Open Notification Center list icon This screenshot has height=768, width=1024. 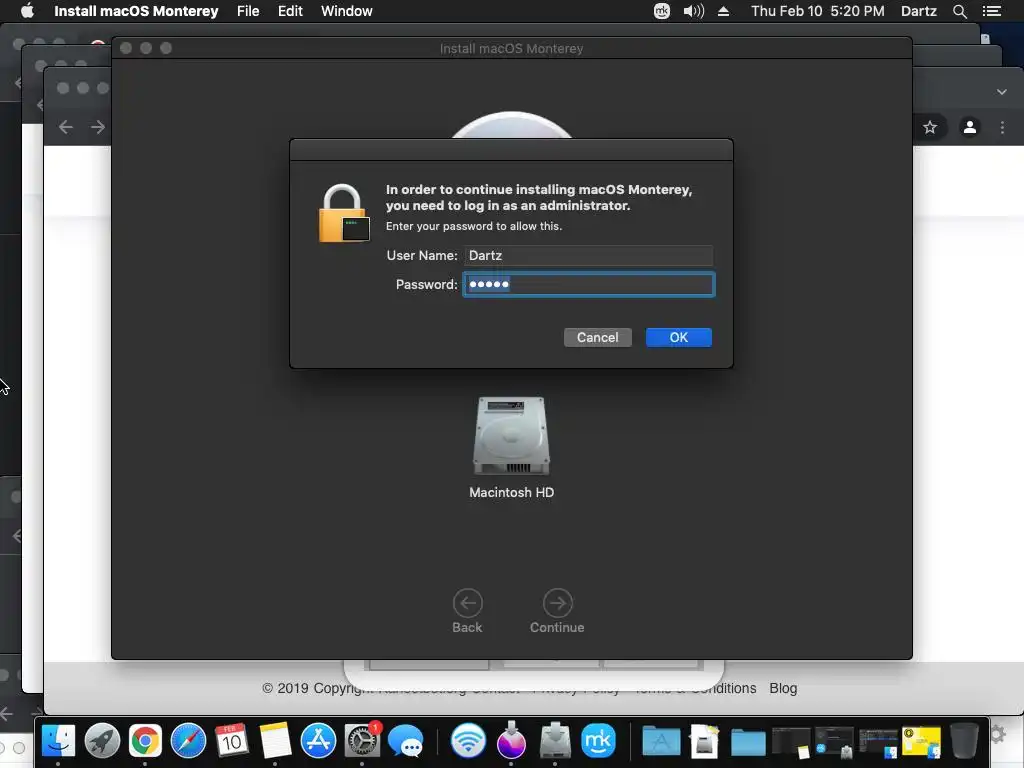click(x=992, y=11)
